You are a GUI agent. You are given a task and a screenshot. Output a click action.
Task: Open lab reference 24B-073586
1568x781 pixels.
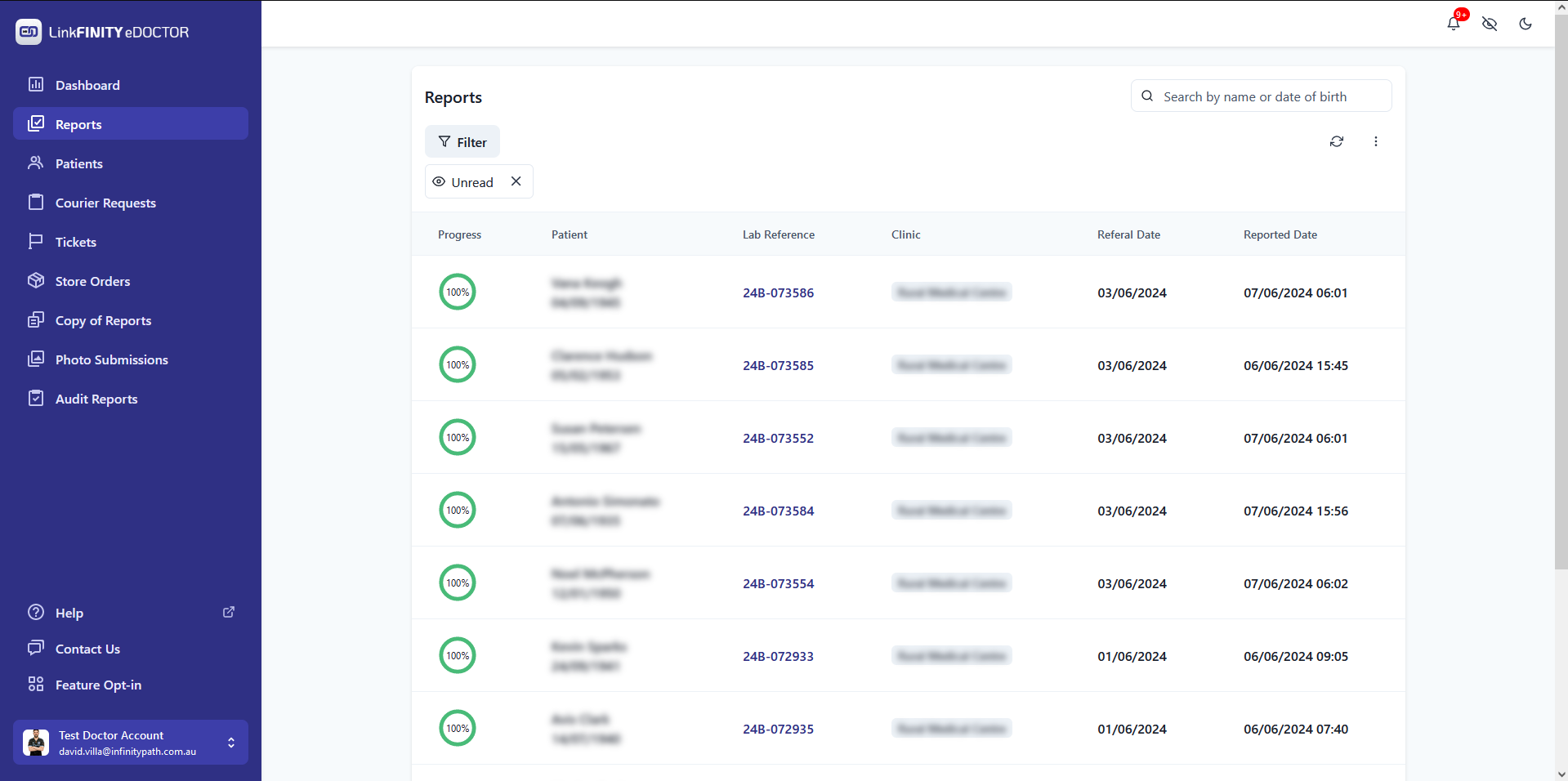pos(778,292)
